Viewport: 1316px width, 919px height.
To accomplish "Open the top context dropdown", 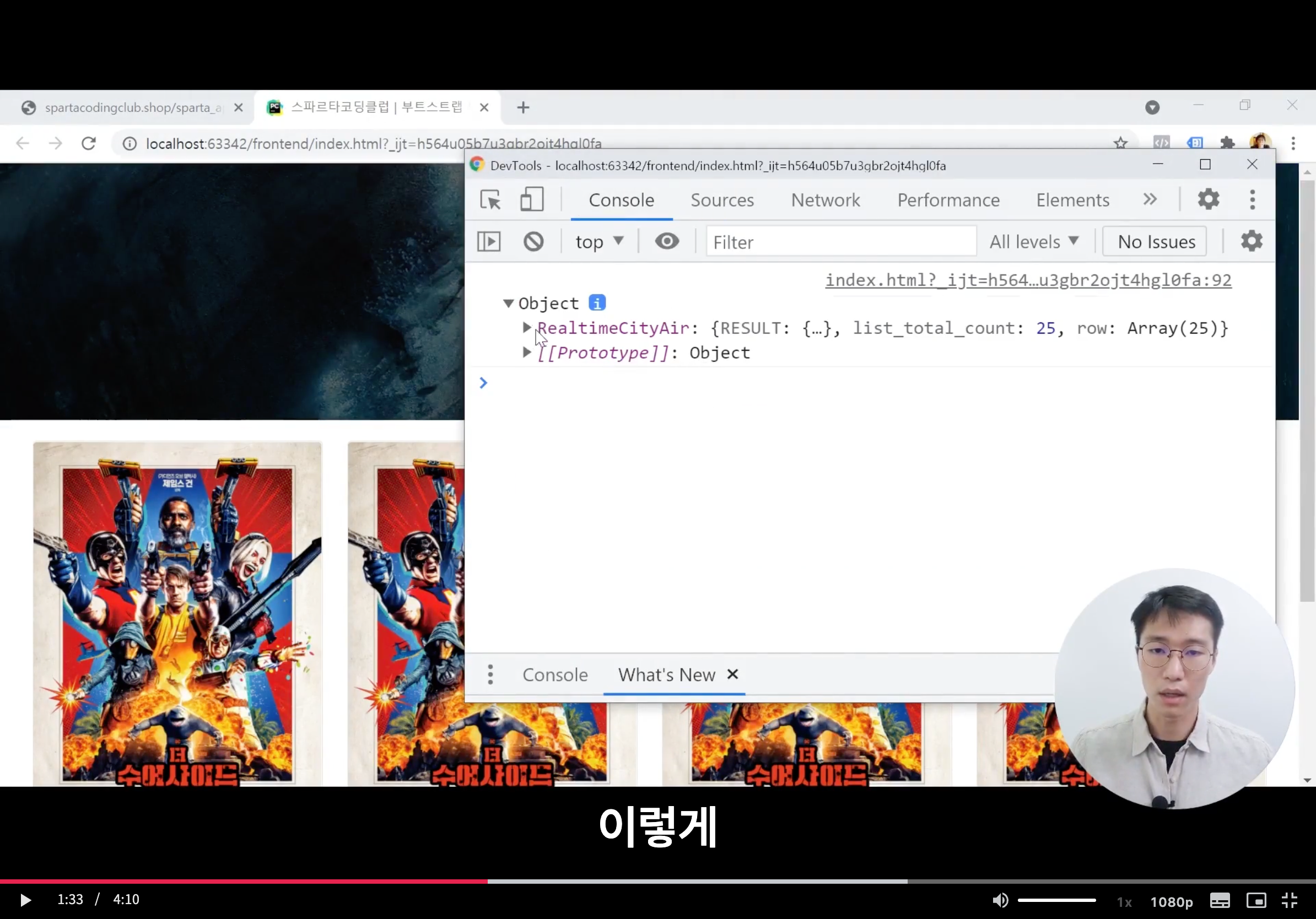I will click(x=599, y=242).
